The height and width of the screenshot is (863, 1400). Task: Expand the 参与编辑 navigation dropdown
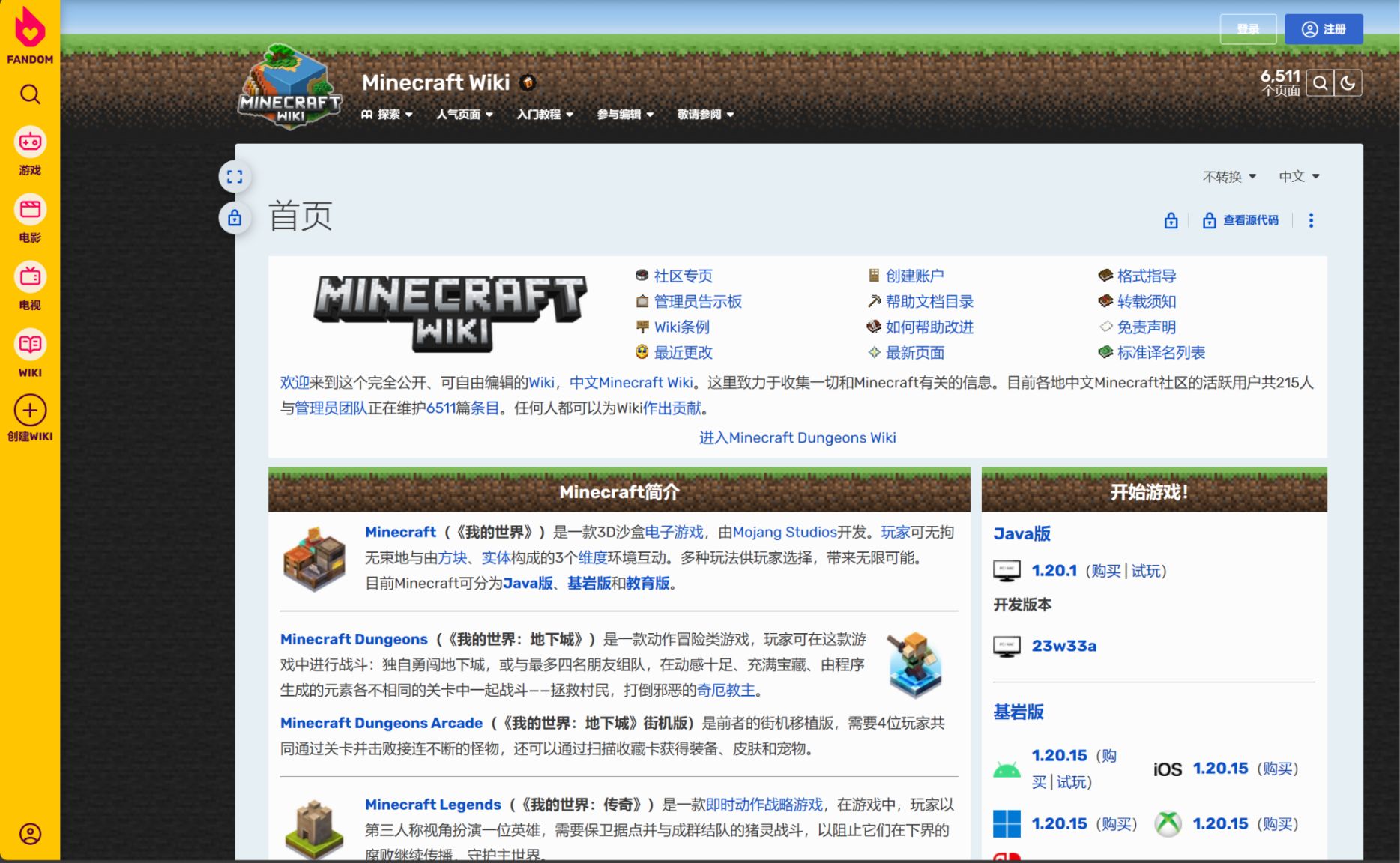625,115
